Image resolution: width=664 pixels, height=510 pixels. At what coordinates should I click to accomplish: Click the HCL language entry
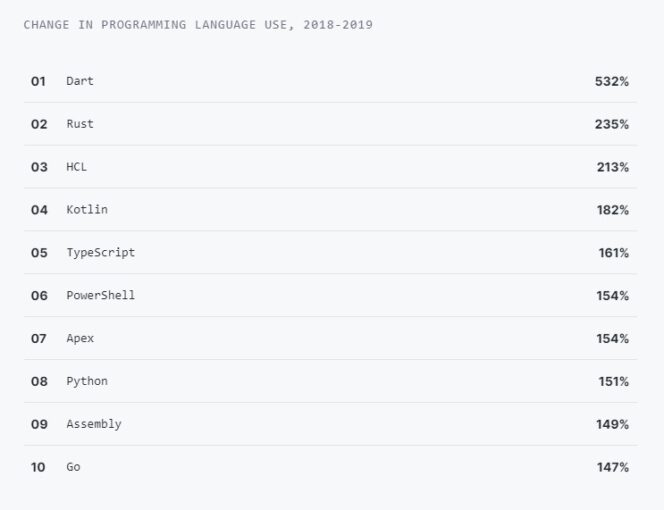(77, 167)
